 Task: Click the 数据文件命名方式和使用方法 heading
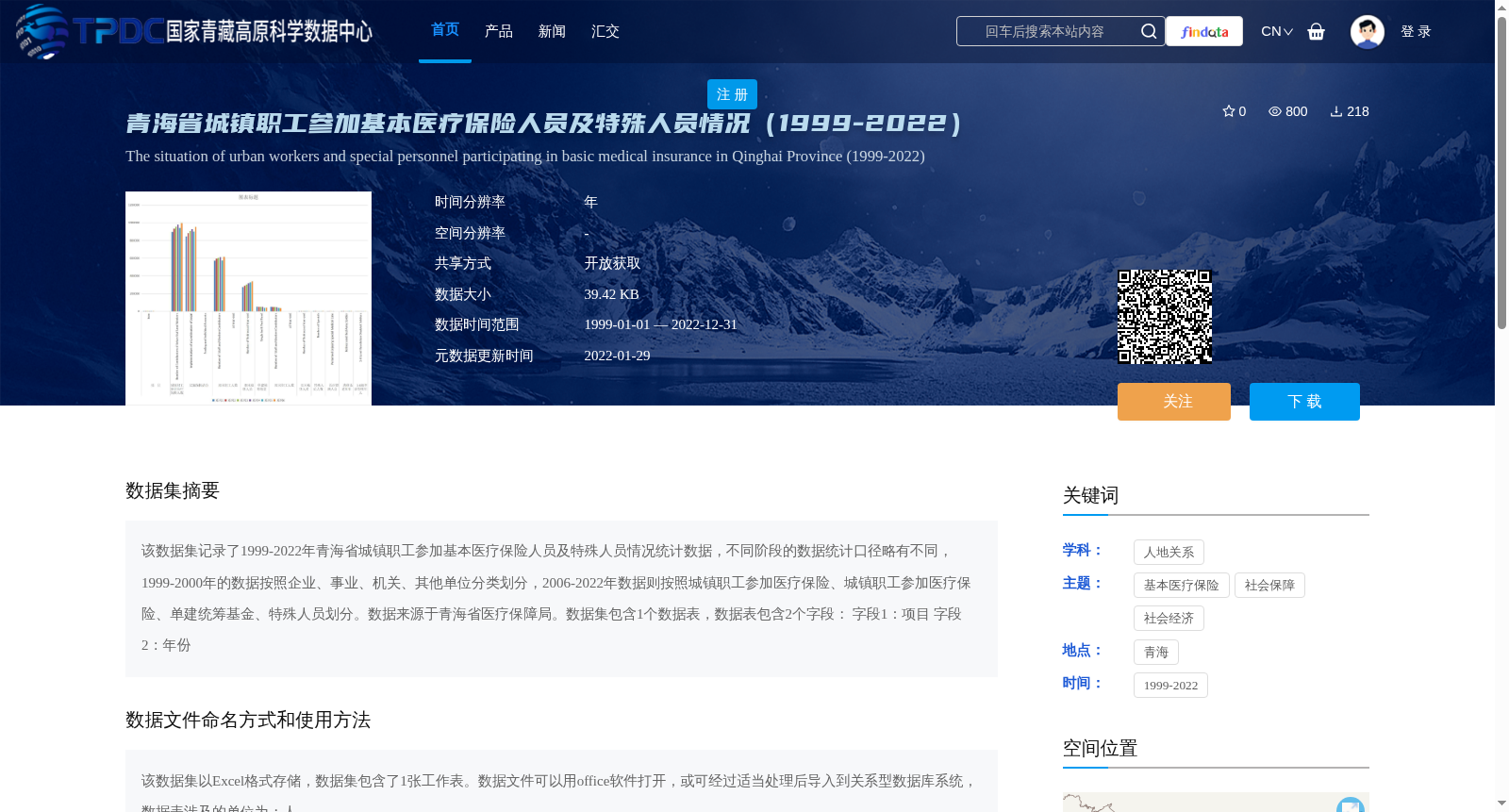click(x=248, y=720)
